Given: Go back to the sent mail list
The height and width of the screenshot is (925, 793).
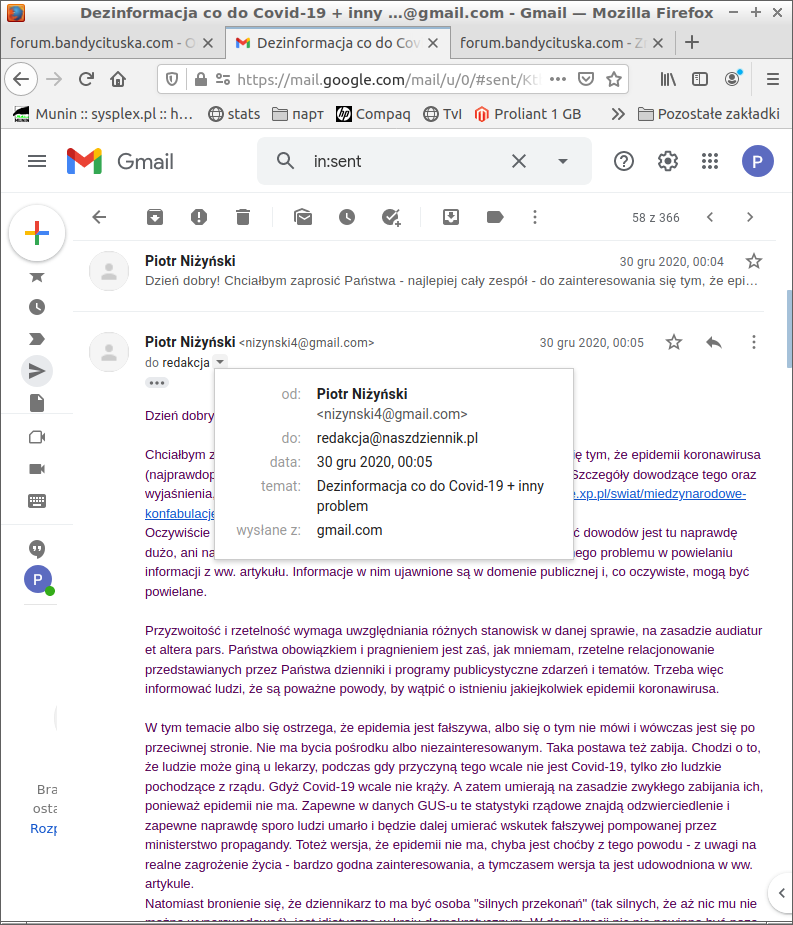Looking at the screenshot, I should coord(99,217).
